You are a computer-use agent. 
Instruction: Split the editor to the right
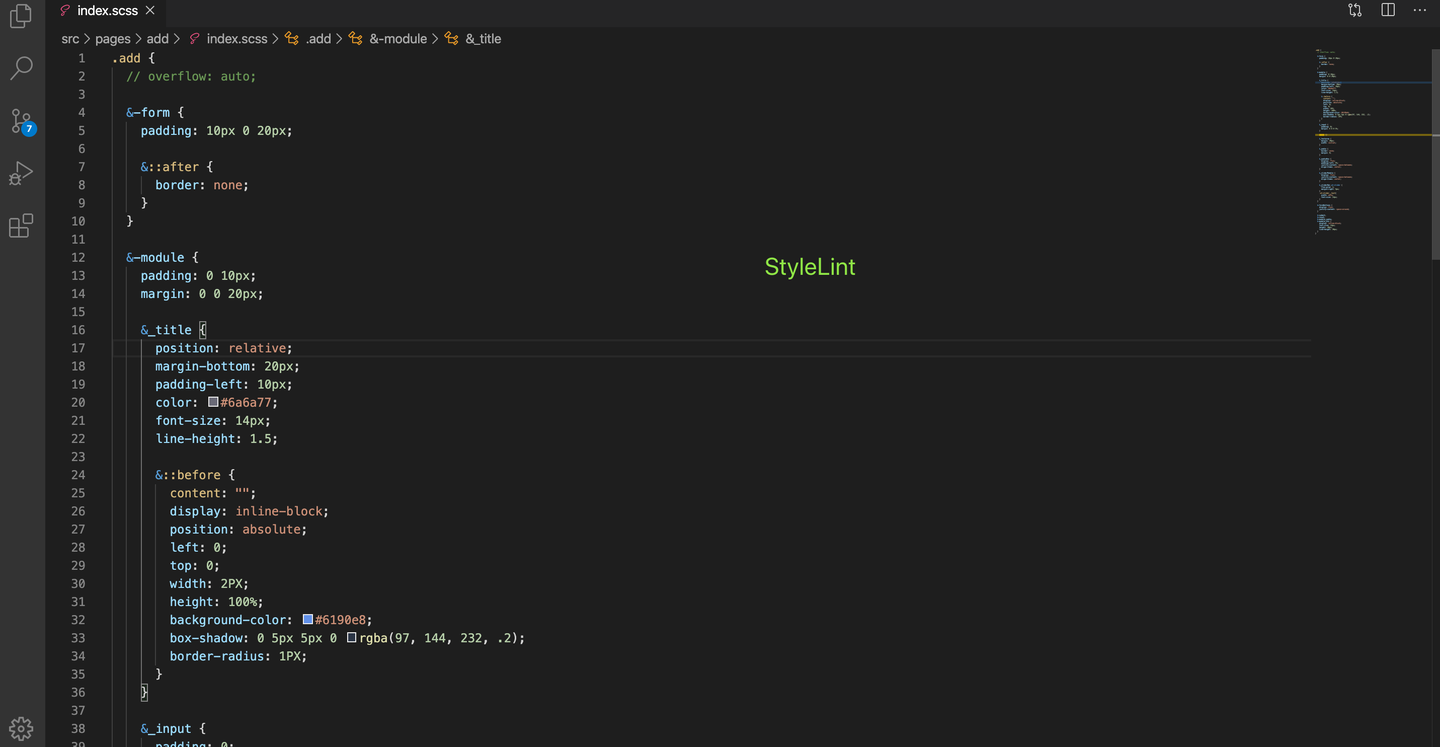click(1388, 10)
